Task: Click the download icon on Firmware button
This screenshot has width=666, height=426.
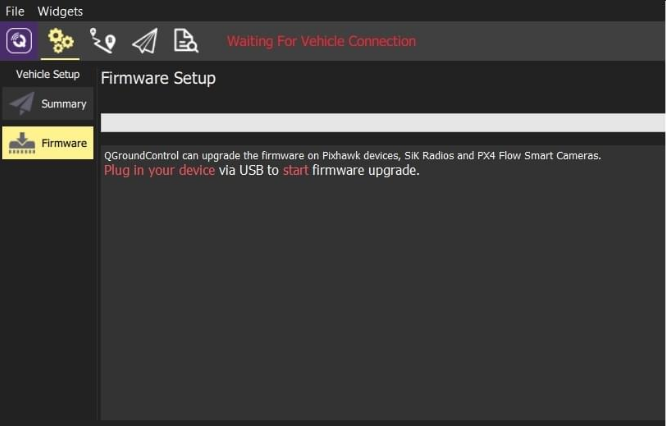Action: tap(22, 143)
